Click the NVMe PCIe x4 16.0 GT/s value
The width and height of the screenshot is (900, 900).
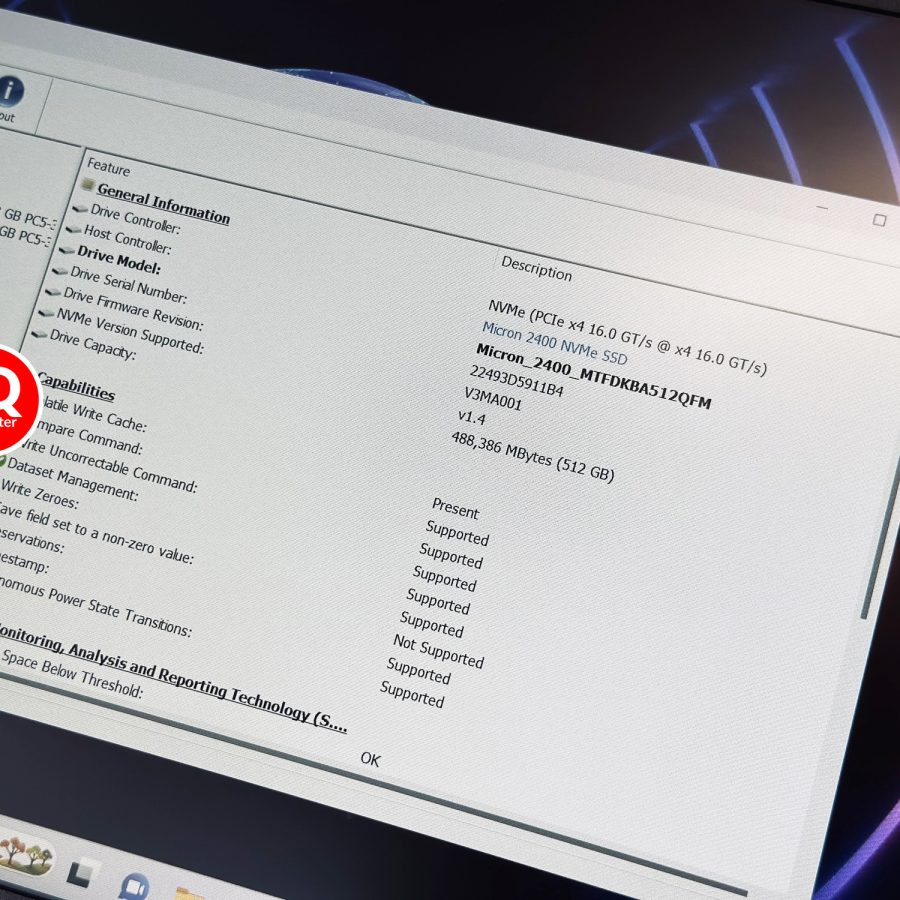pyautogui.click(x=627, y=338)
